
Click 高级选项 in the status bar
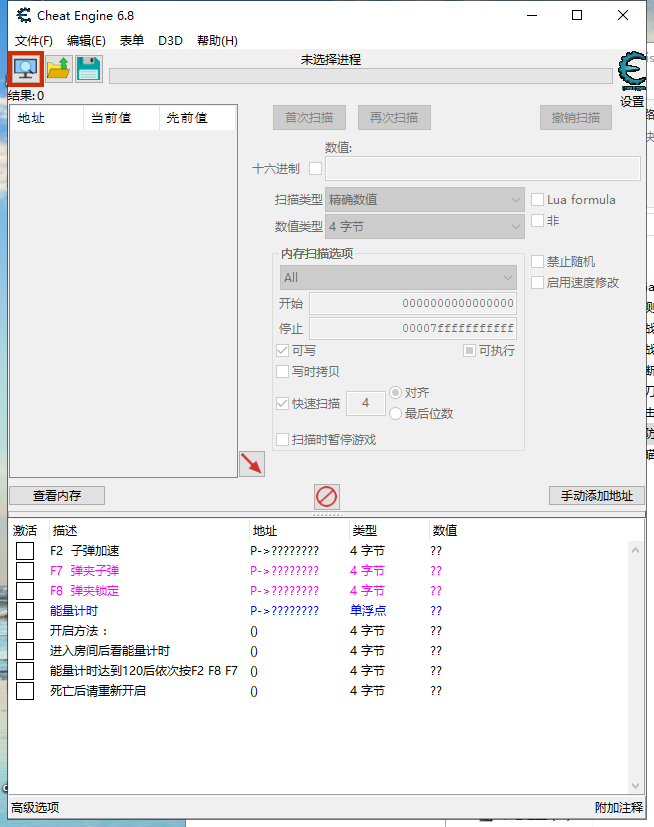(35, 807)
